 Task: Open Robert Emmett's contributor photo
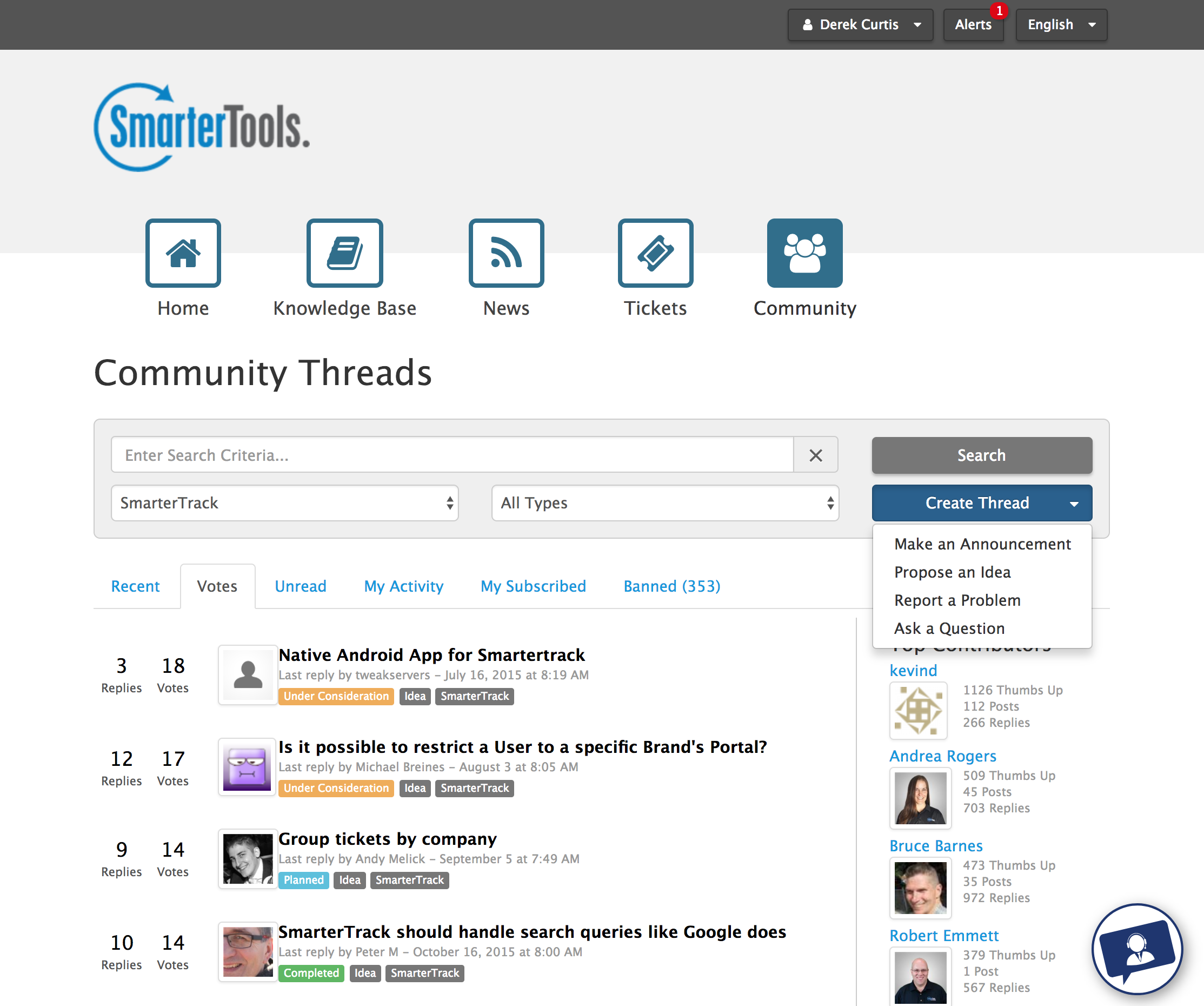[x=920, y=977]
